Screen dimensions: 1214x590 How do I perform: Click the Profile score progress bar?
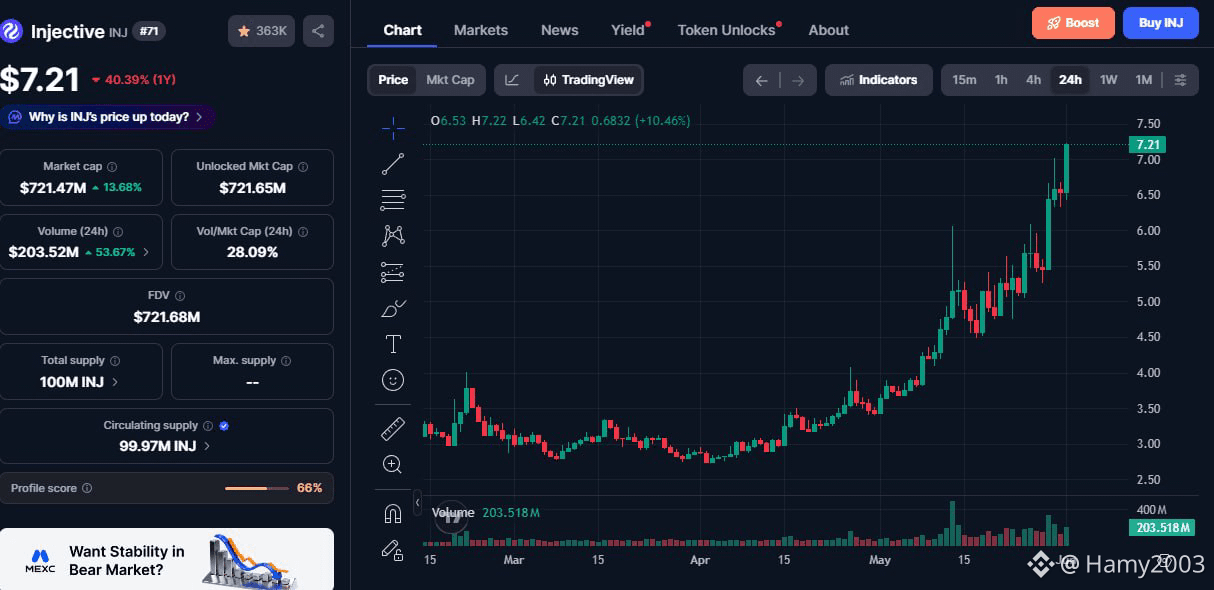point(256,488)
